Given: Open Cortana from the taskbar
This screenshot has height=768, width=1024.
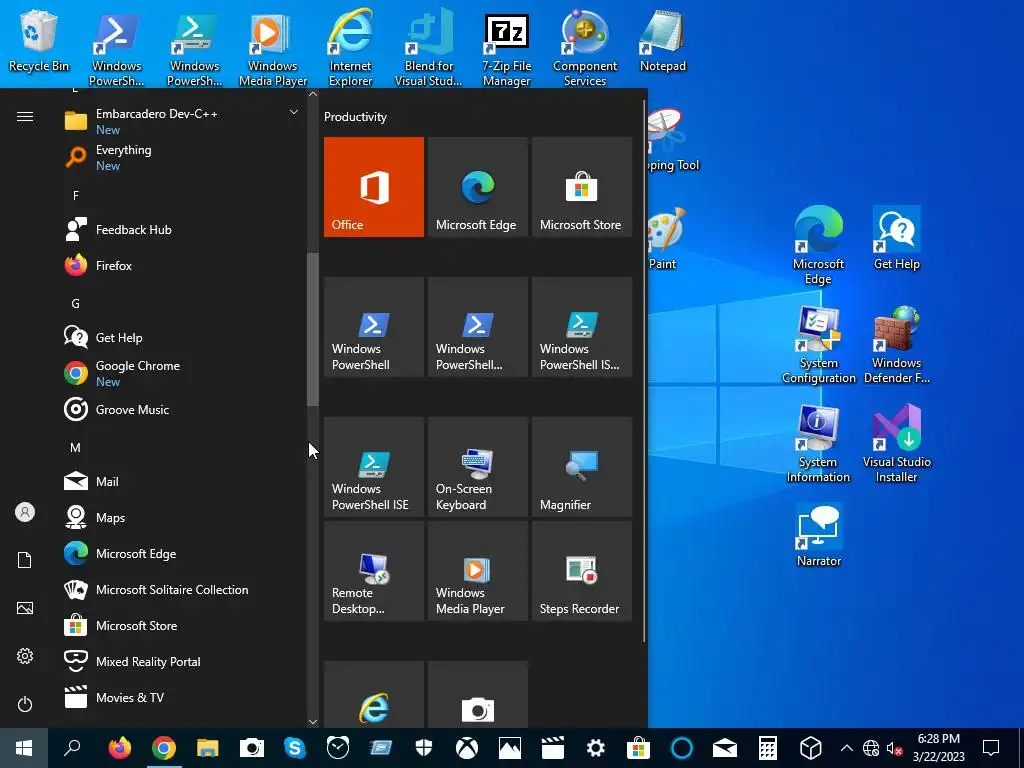Looking at the screenshot, I should pyautogui.click(x=682, y=748).
